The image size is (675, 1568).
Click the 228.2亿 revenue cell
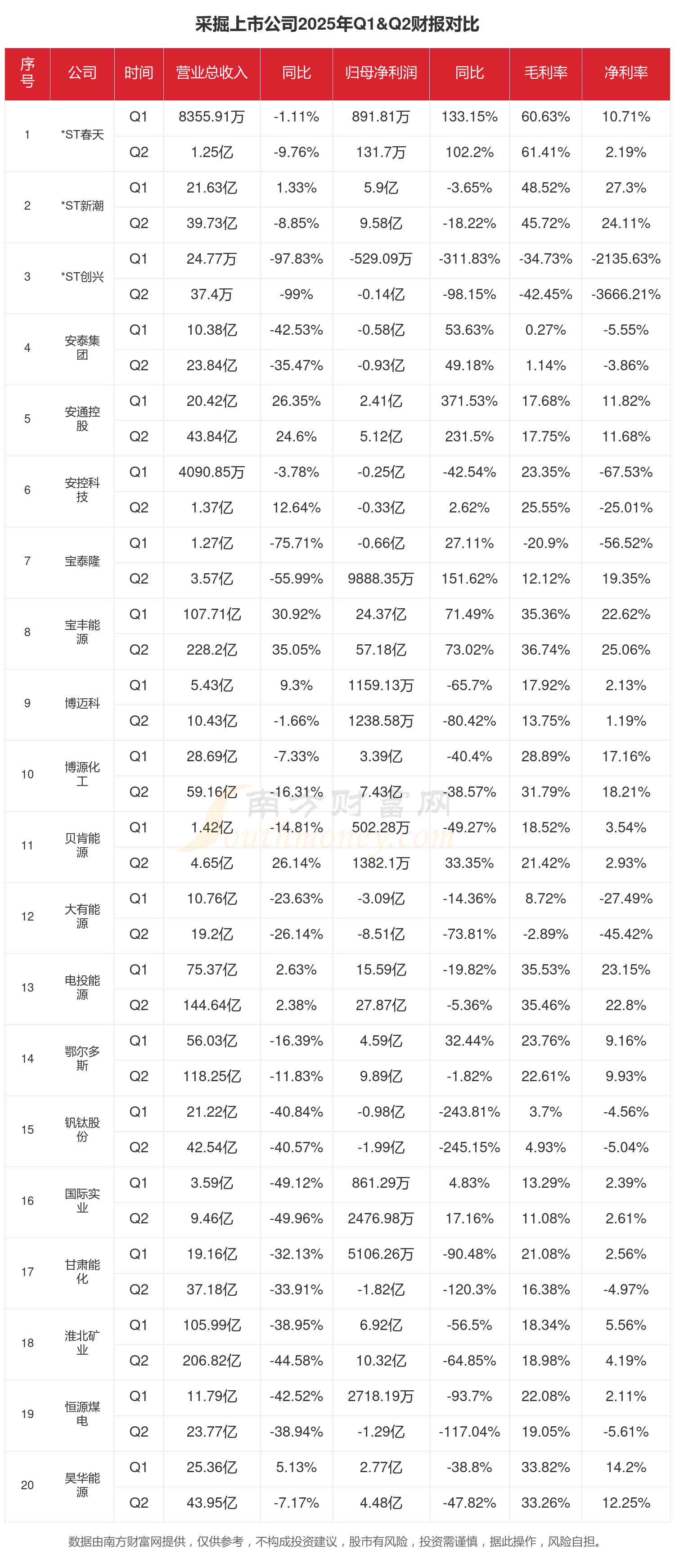(x=211, y=650)
